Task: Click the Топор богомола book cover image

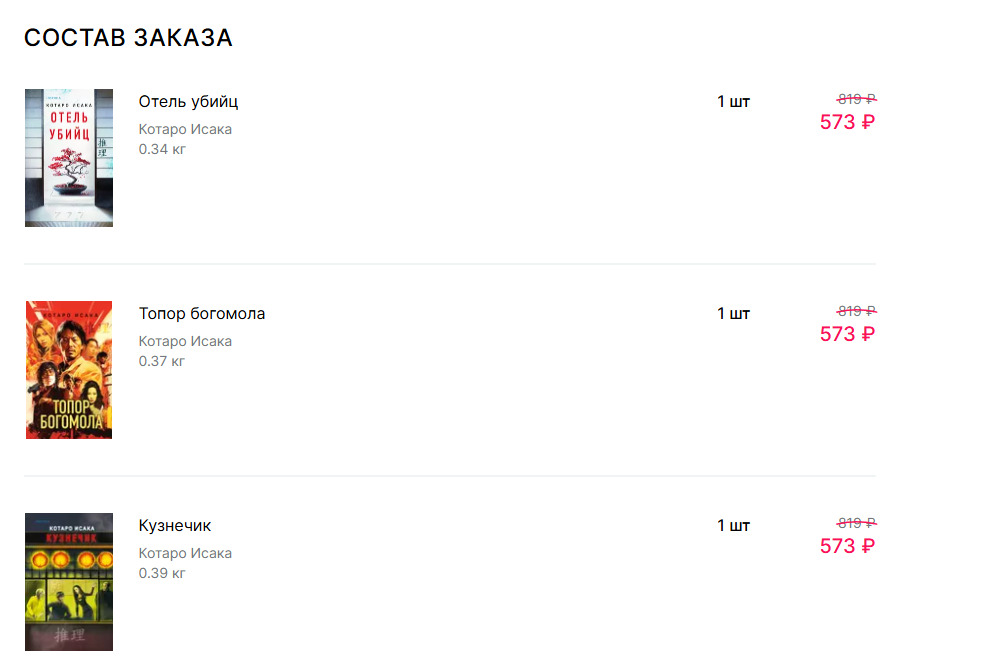Action: pos(69,370)
